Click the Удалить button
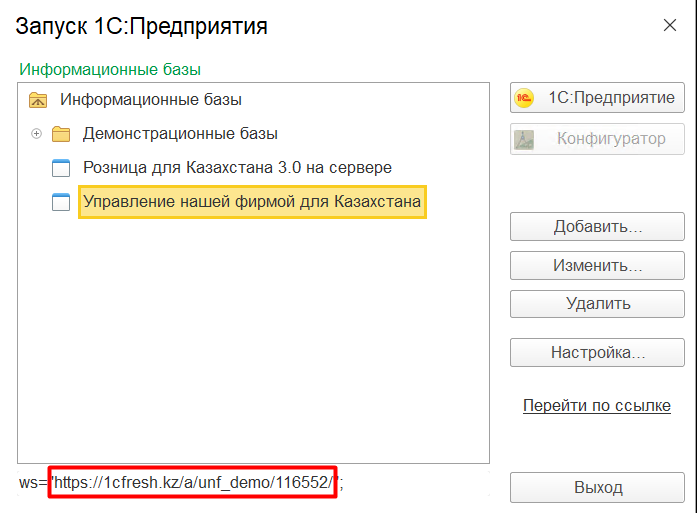697x513 pixels. click(597, 304)
